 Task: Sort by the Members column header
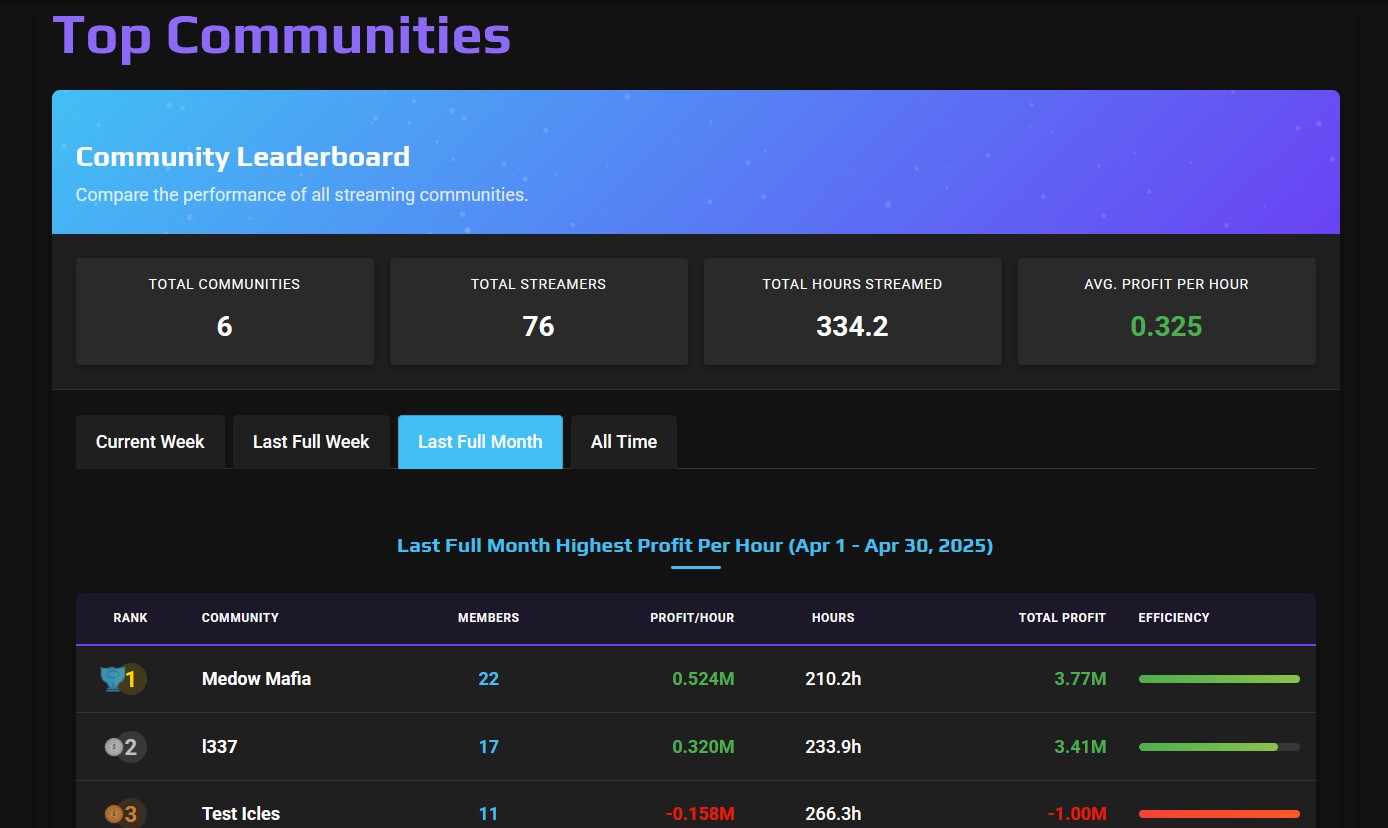[488, 618]
